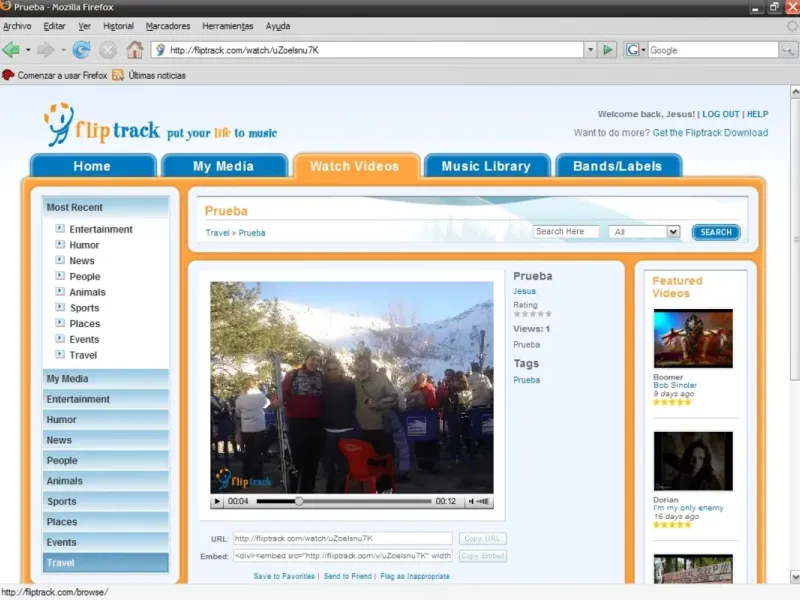800x600 pixels.
Task: Select the Entertainment category bar in sidebar
Action: (x=106, y=399)
